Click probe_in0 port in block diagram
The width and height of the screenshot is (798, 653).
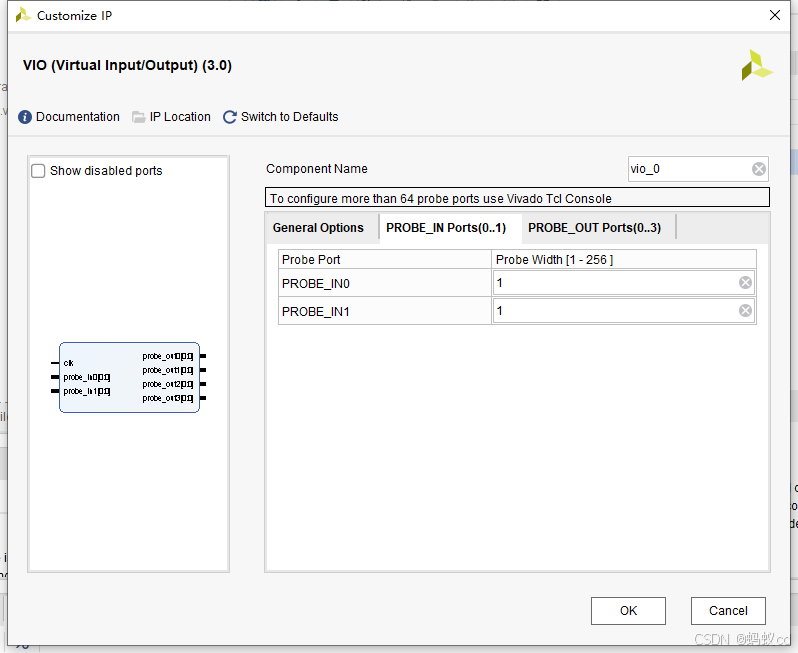87,377
